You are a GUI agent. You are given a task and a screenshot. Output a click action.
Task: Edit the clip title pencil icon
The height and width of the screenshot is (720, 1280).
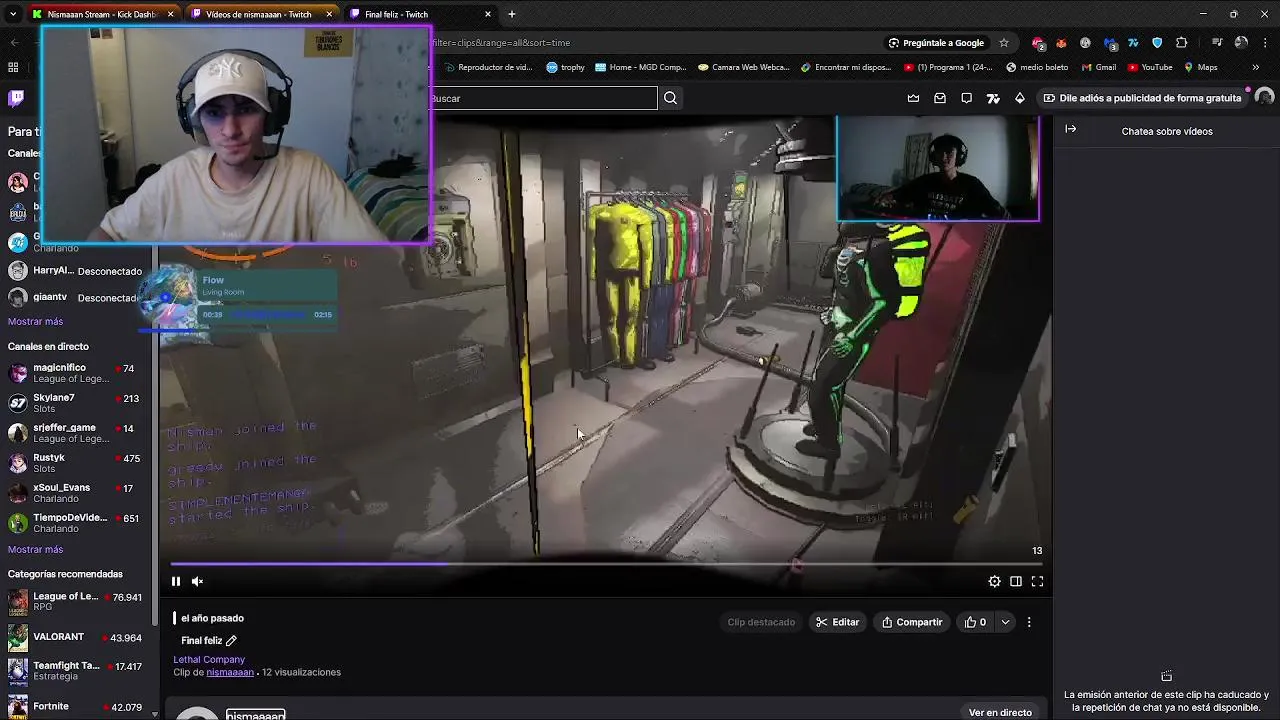click(231, 641)
